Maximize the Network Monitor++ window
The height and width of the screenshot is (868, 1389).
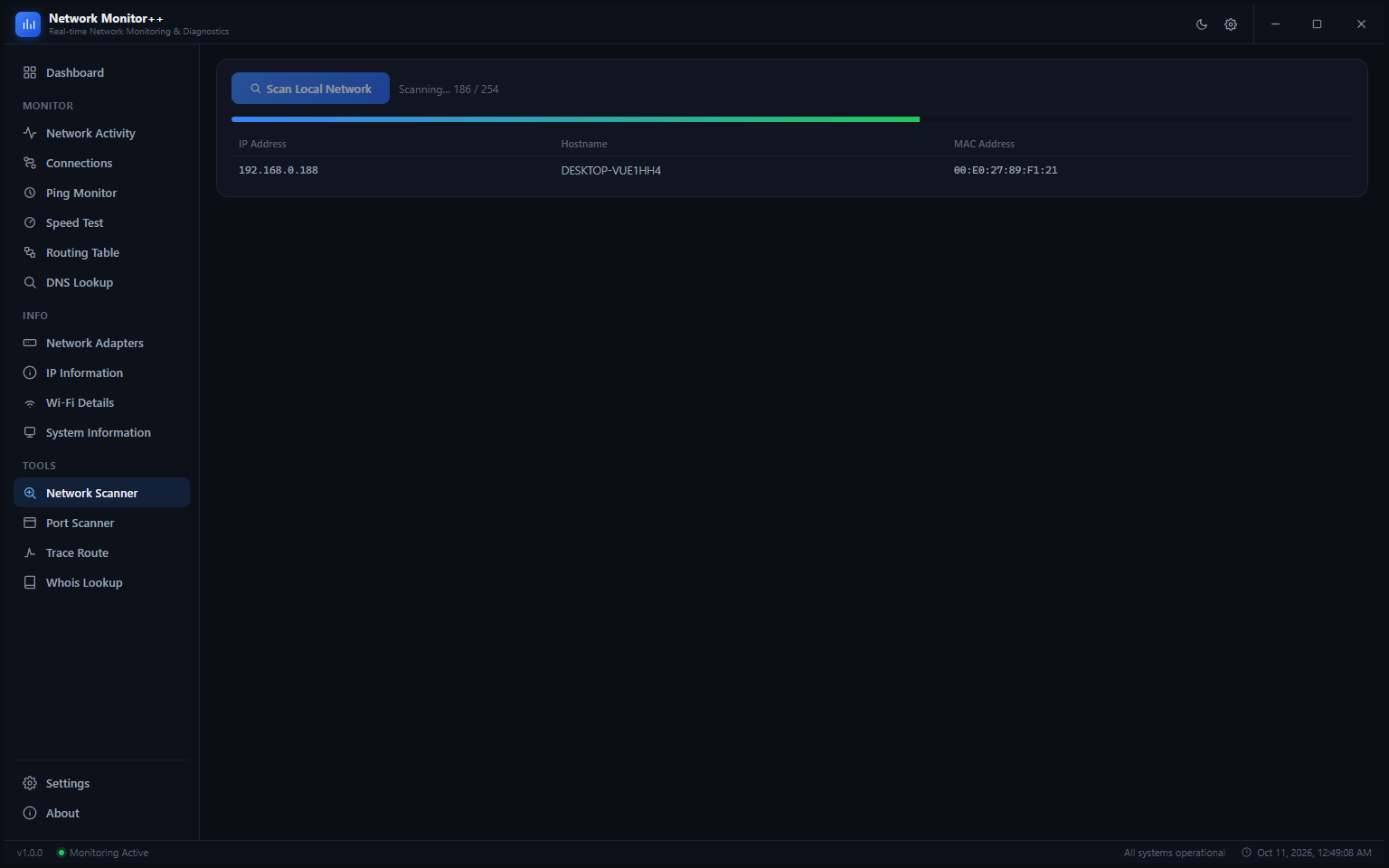(x=1317, y=24)
